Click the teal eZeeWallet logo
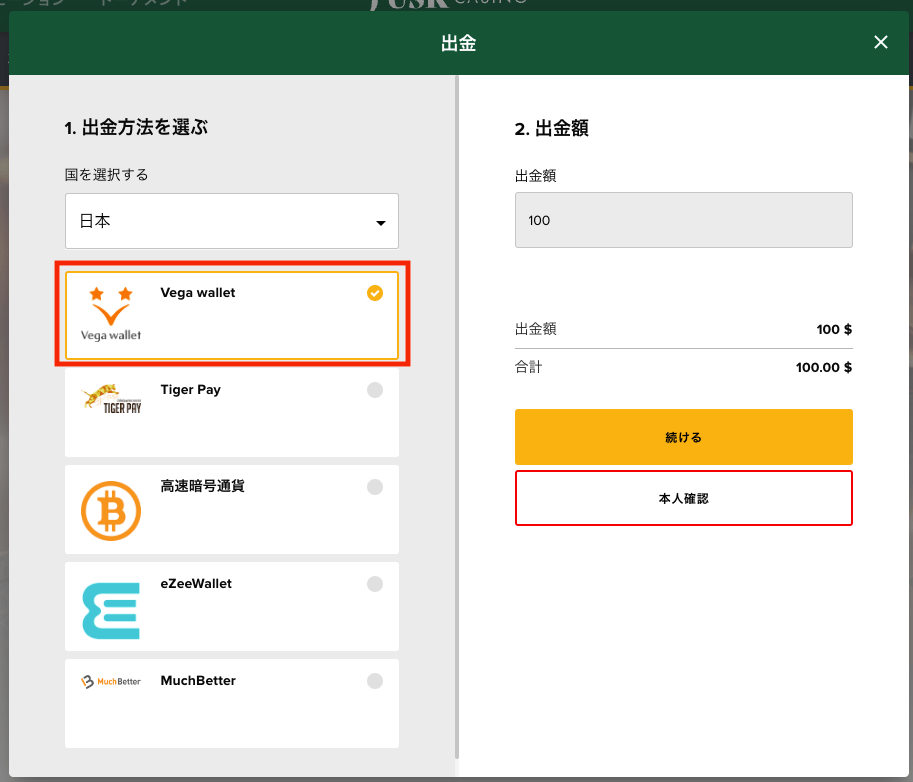 click(x=111, y=611)
